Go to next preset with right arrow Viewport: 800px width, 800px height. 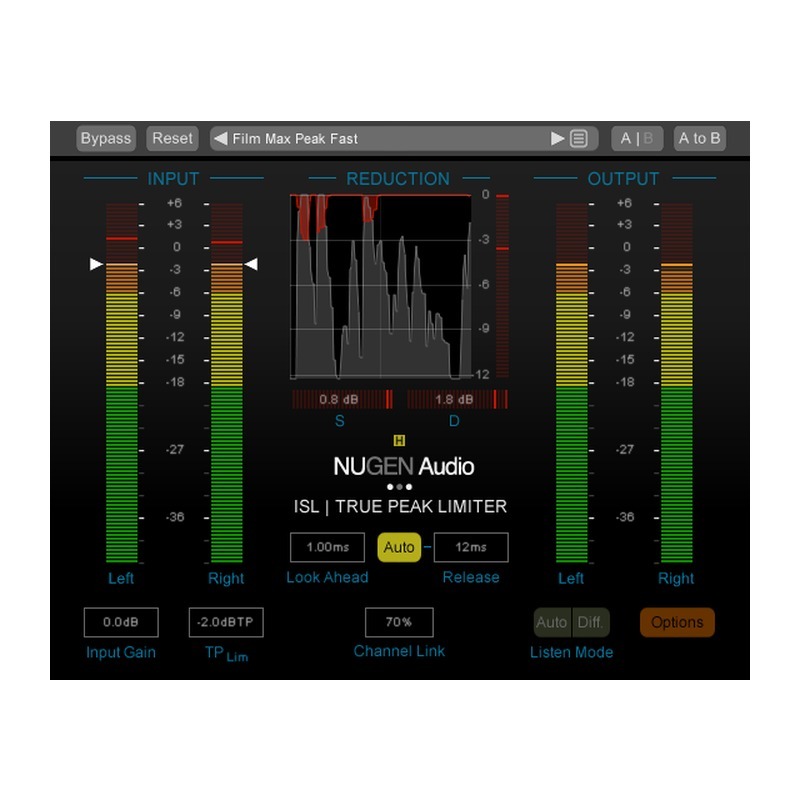(557, 138)
